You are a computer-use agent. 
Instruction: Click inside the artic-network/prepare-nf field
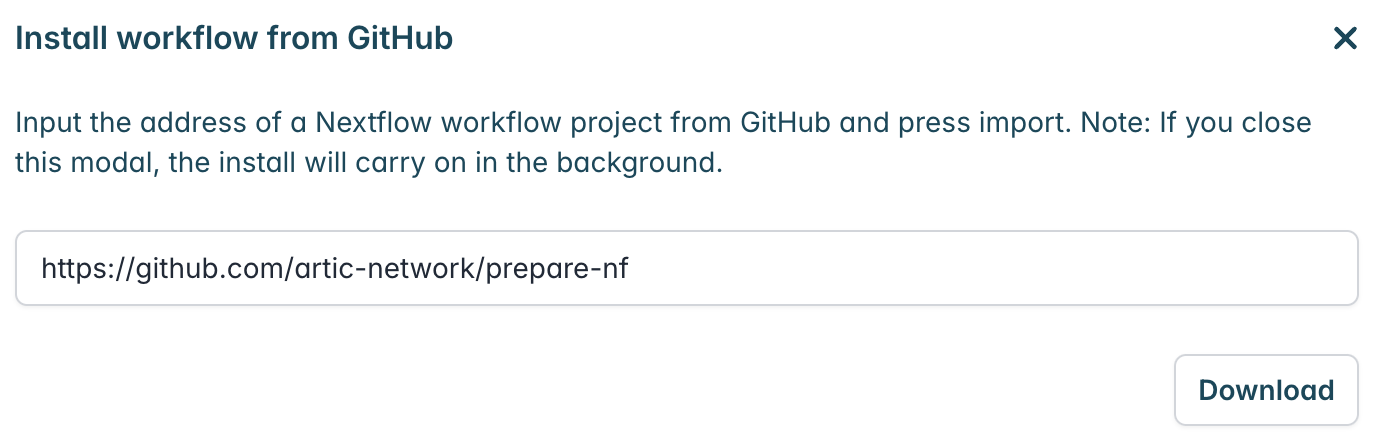tap(687, 268)
